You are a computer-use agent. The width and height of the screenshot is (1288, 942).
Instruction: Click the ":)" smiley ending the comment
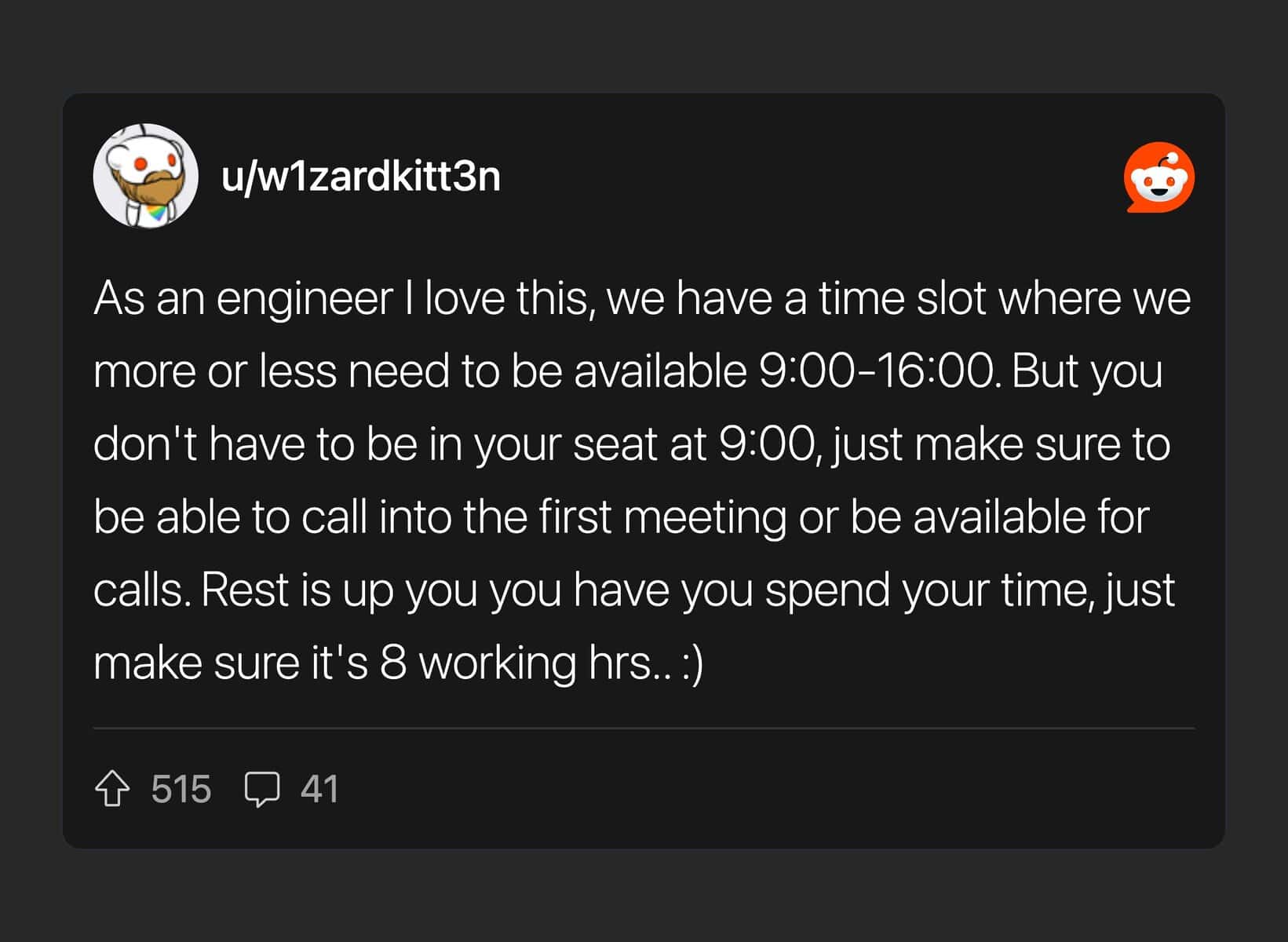click(x=693, y=664)
